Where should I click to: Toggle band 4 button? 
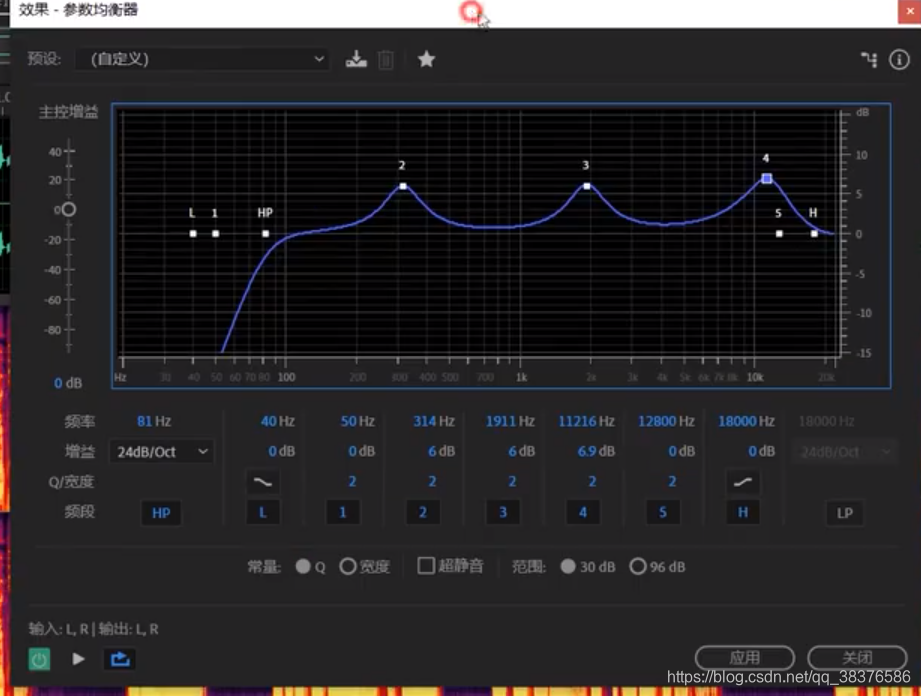[x=583, y=512]
